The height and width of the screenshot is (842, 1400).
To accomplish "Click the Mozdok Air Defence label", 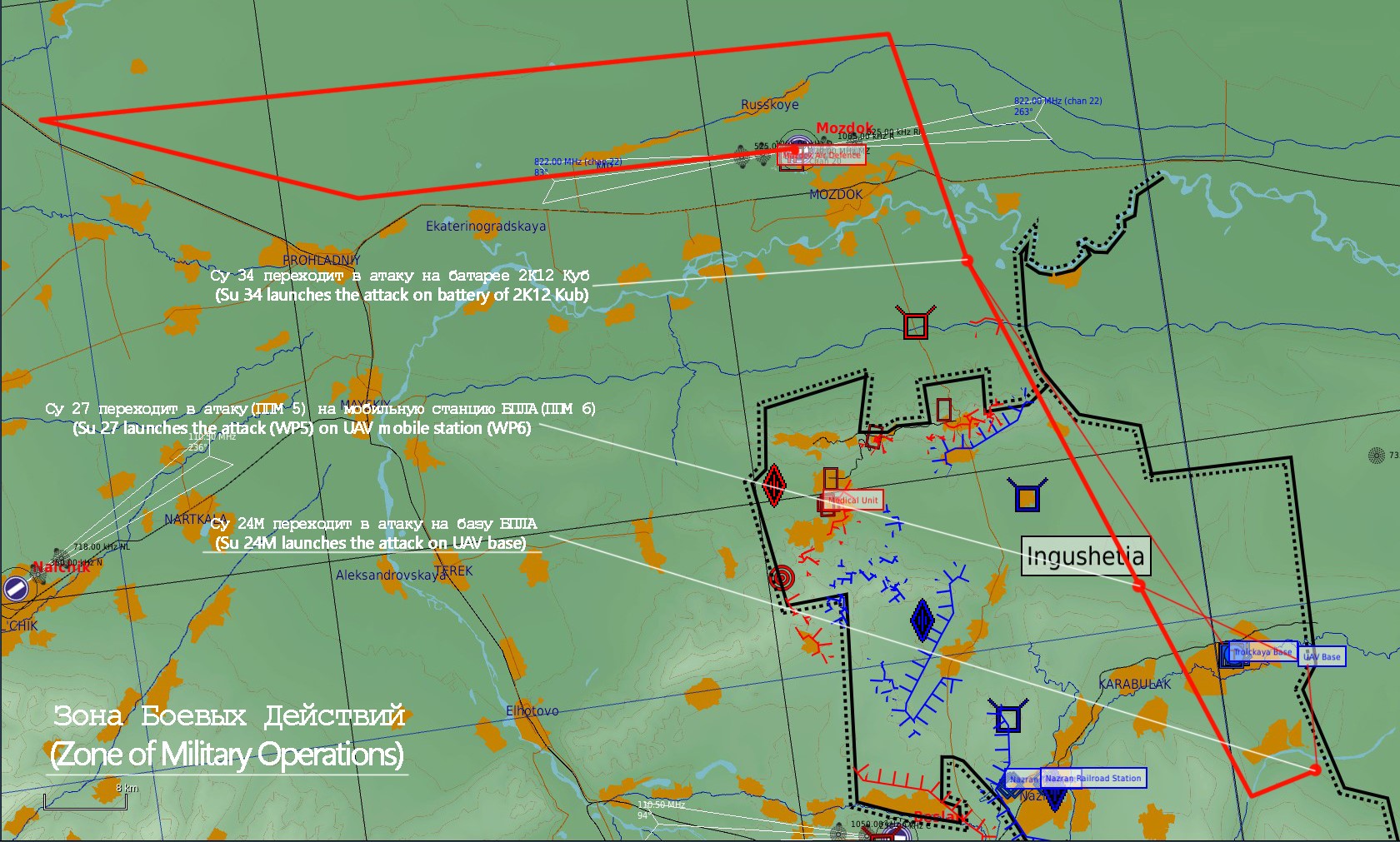I will [821, 156].
